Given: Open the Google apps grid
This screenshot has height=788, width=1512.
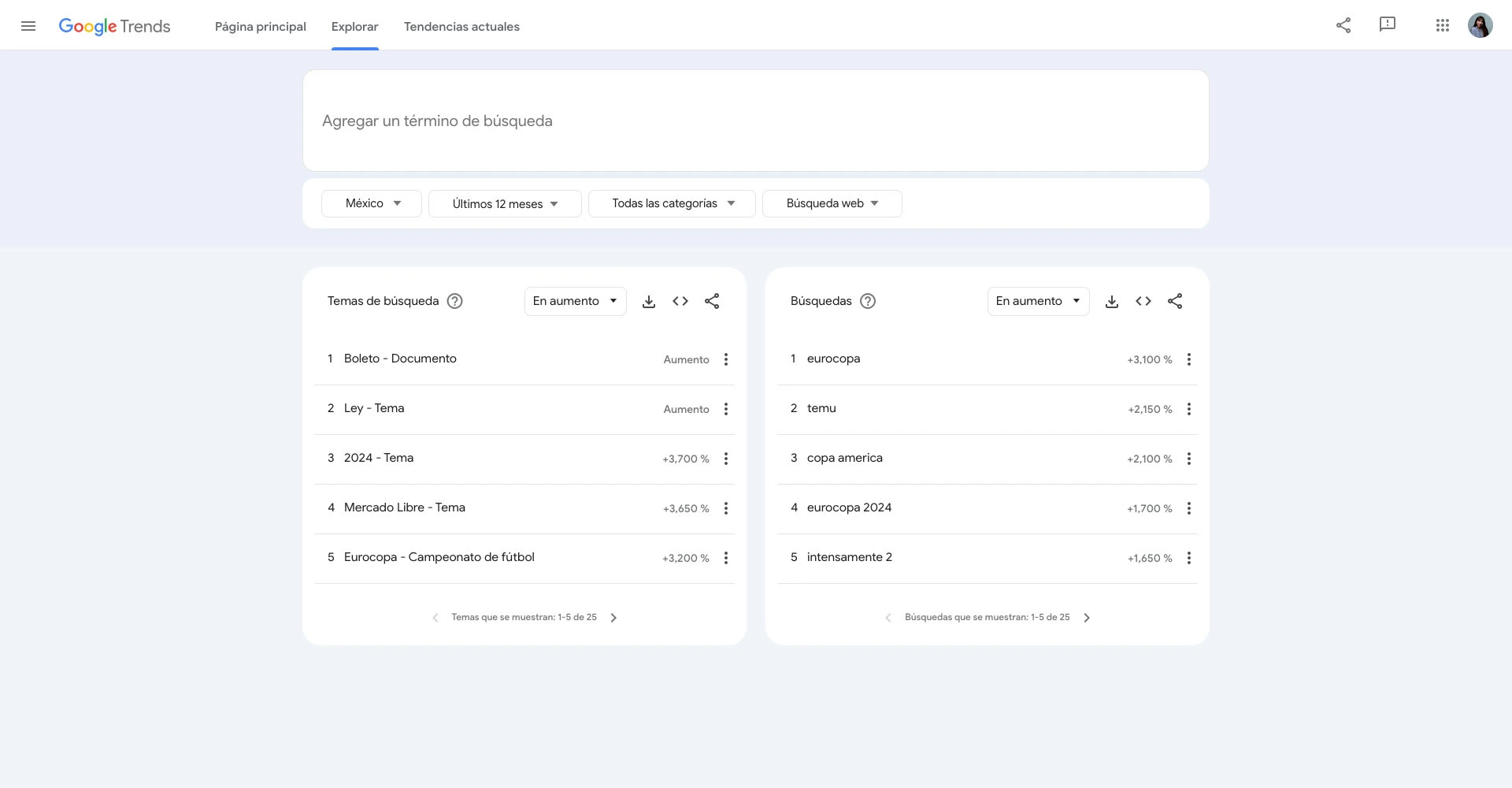Looking at the screenshot, I should (1443, 24).
